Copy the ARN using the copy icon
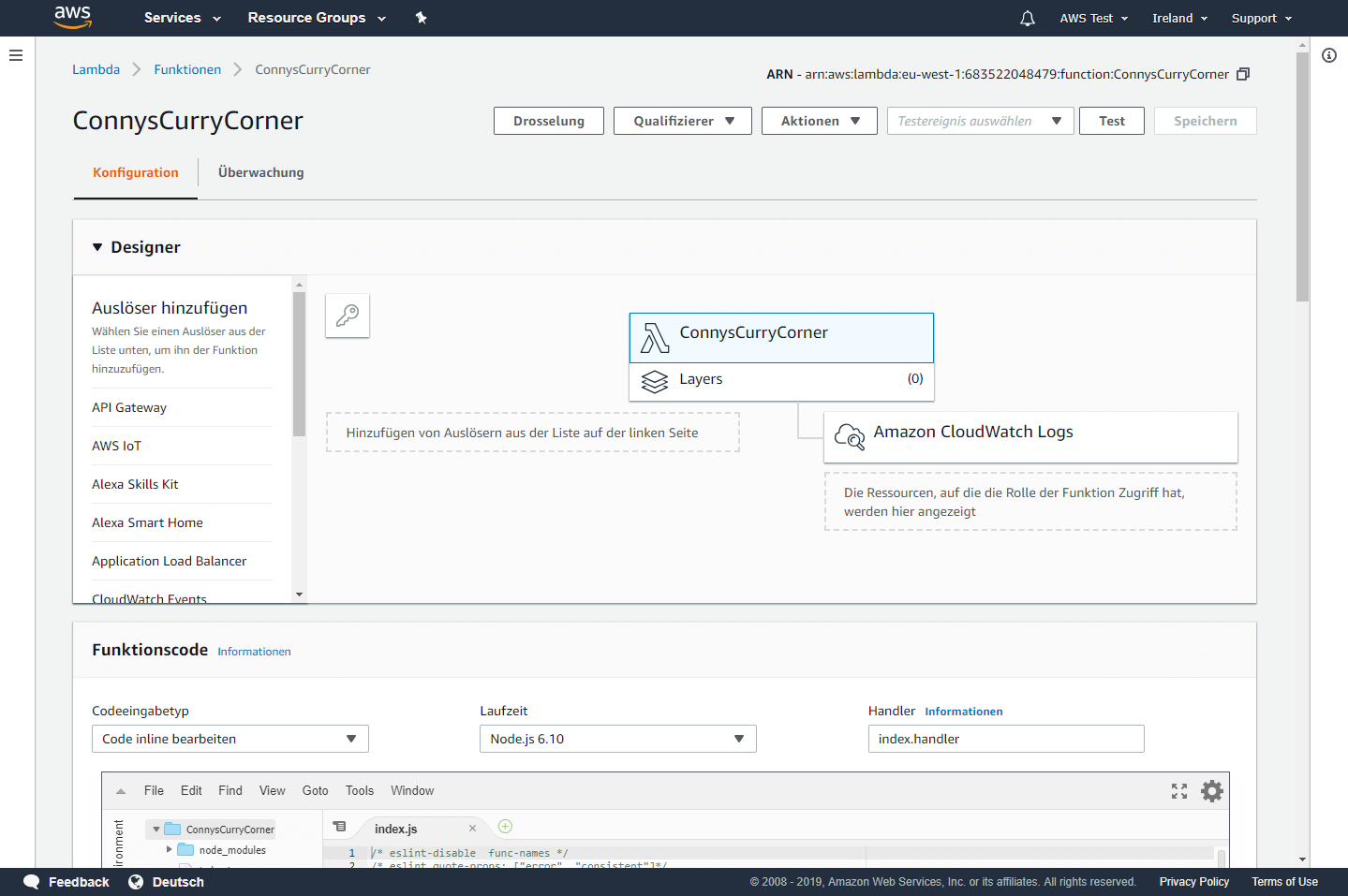 tap(1243, 74)
